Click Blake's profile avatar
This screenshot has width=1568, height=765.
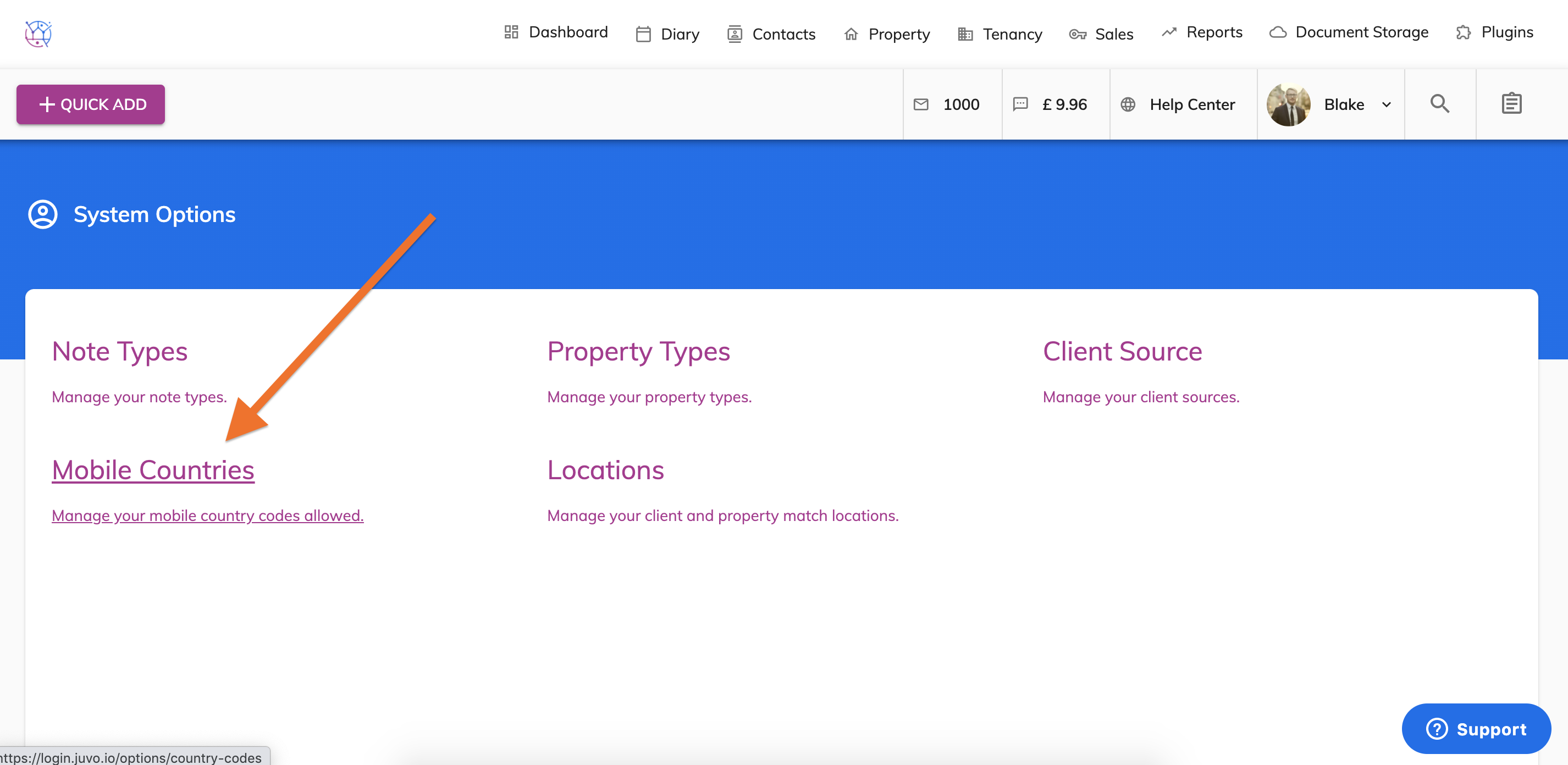click(x=1288, y=104)
